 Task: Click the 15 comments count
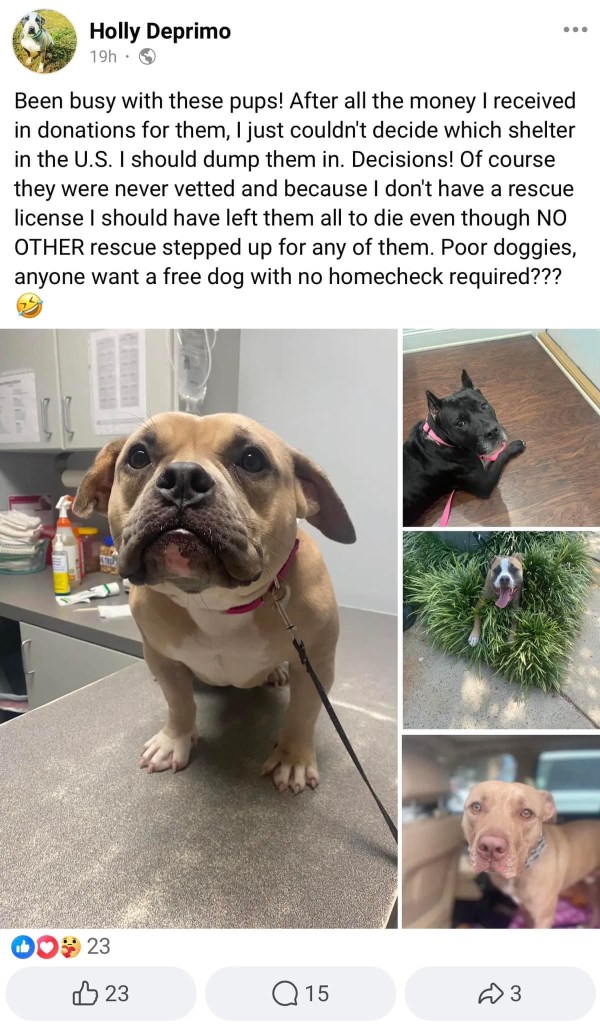pos(317,993)
